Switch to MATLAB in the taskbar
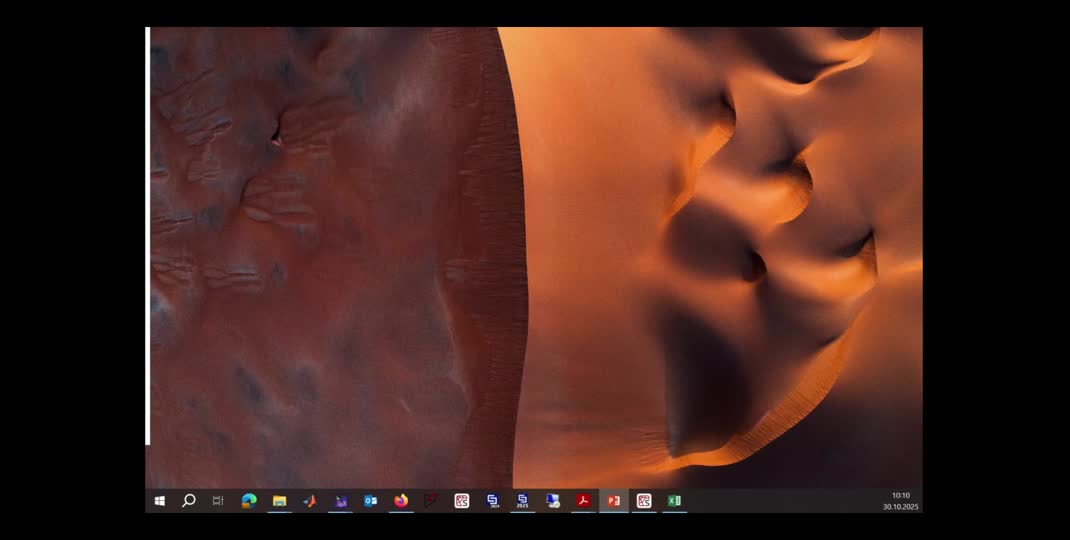1070x540 pixels. (310, 501)
